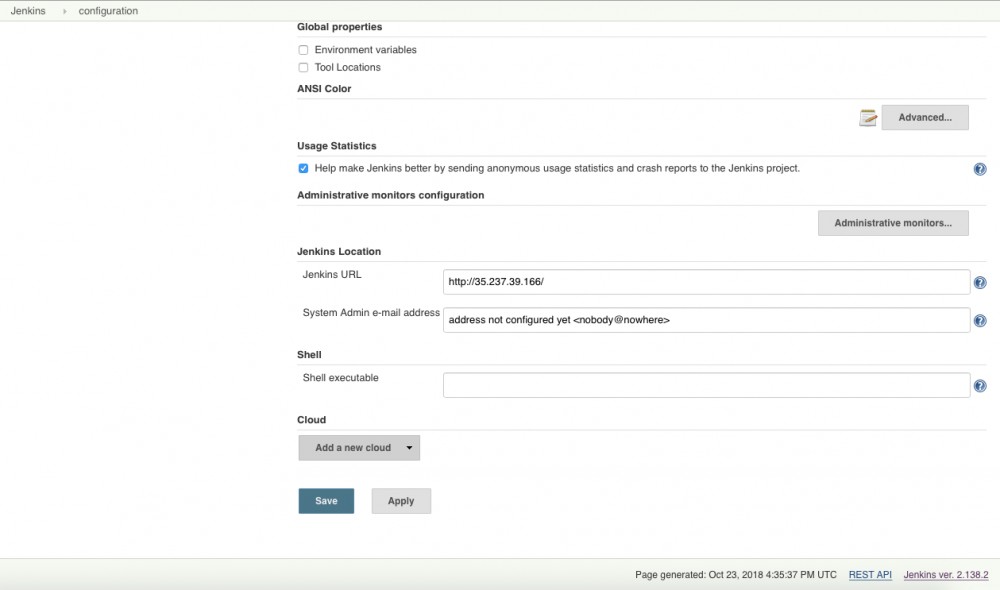The height and width of the screenshot is (590, 1000).
Task: Disable anonymous usage statistics reporting
Action: coord(303,168)
